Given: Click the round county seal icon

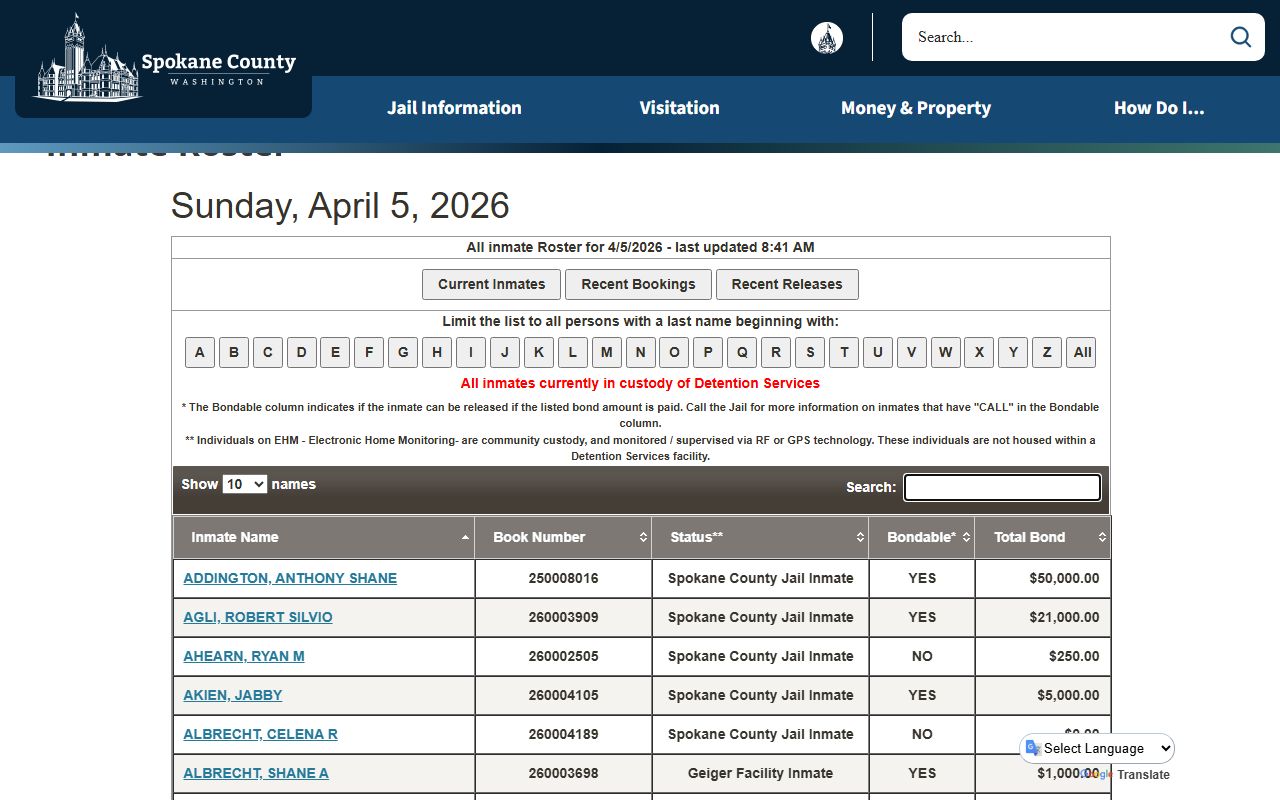Looking at the screenshot, I should [826, 38].
